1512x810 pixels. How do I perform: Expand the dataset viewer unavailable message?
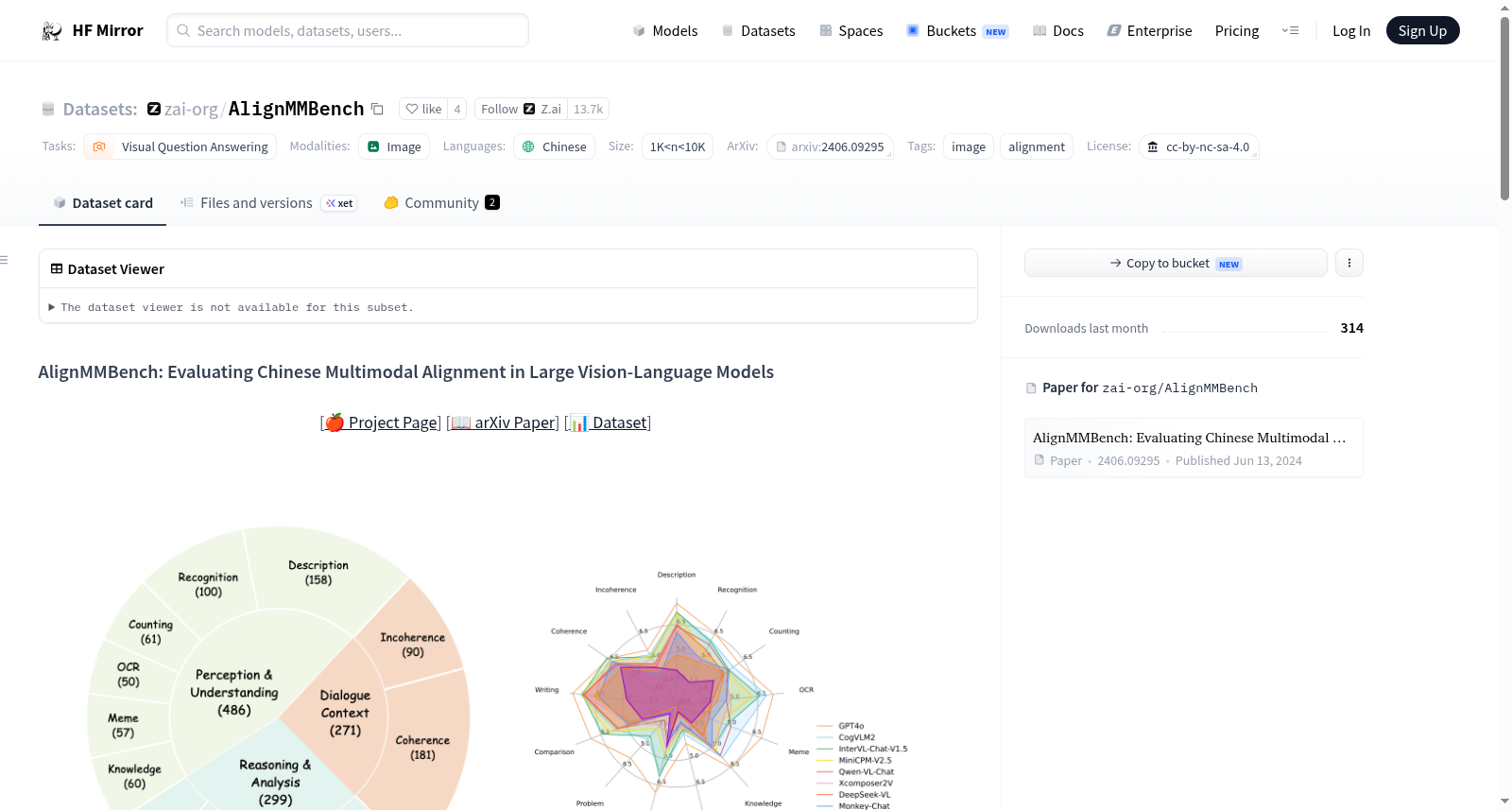point(232,307)
